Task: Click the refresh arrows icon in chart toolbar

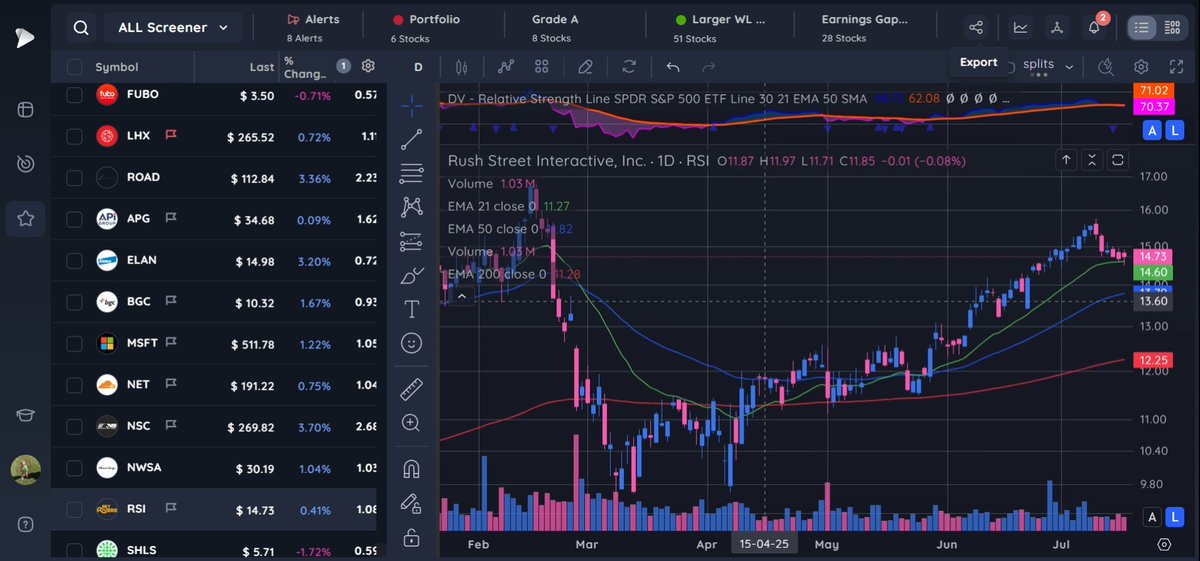Action: click(x=629, y=67)
